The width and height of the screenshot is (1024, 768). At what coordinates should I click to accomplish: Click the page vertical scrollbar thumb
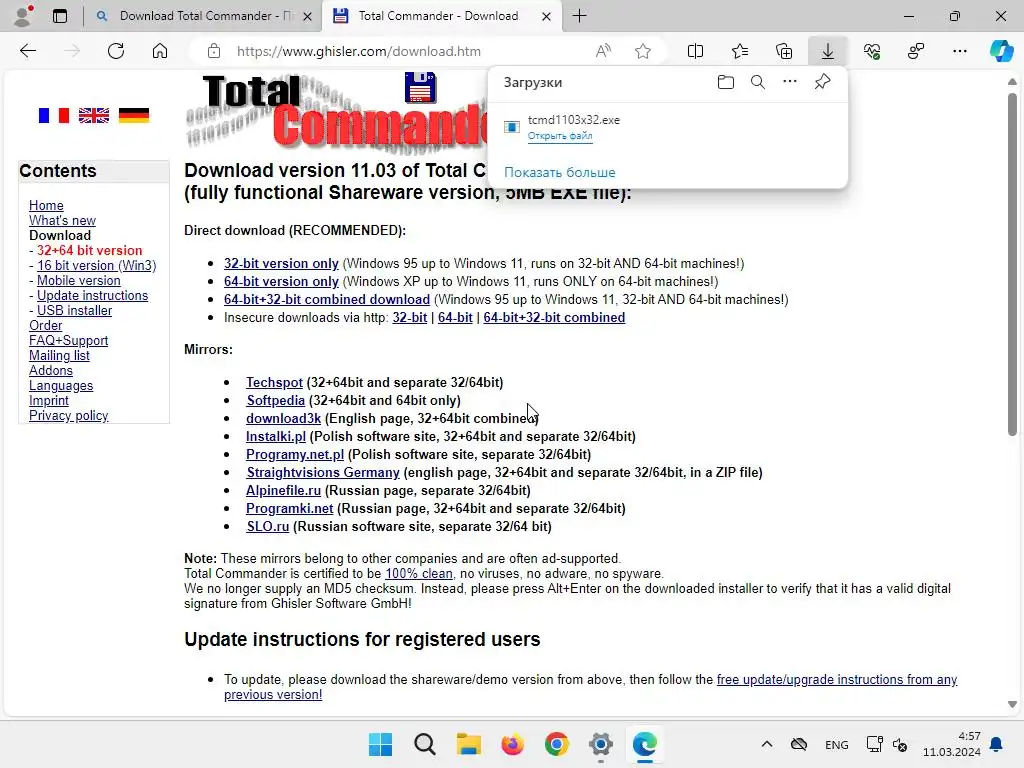pos(1012,264)
